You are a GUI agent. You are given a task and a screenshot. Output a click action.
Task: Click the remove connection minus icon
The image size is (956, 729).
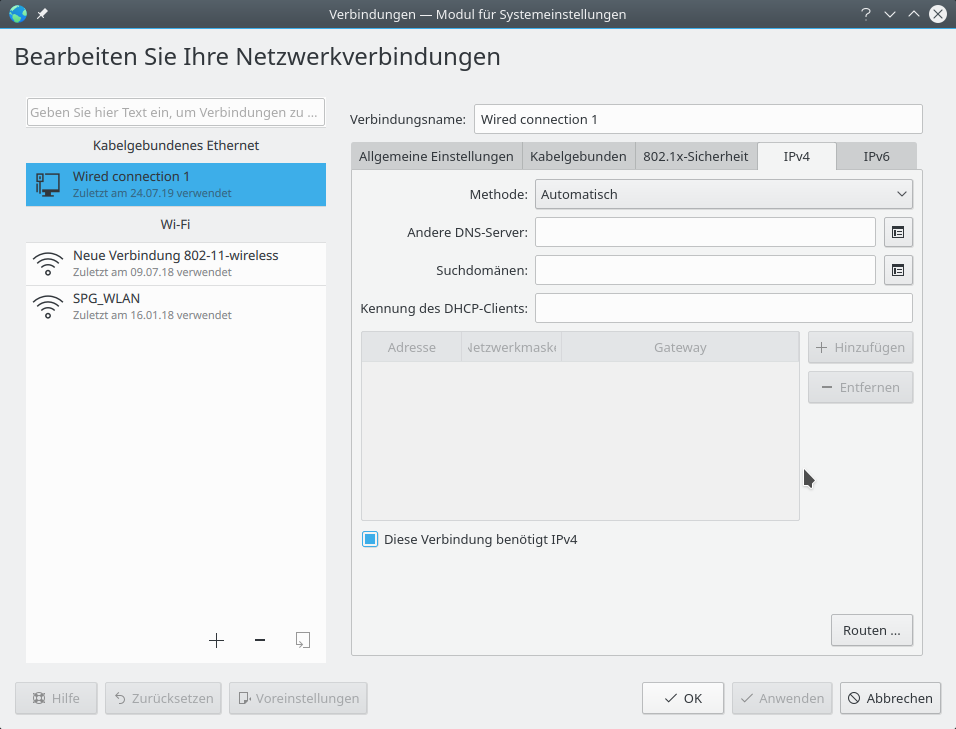coord(260,640)
